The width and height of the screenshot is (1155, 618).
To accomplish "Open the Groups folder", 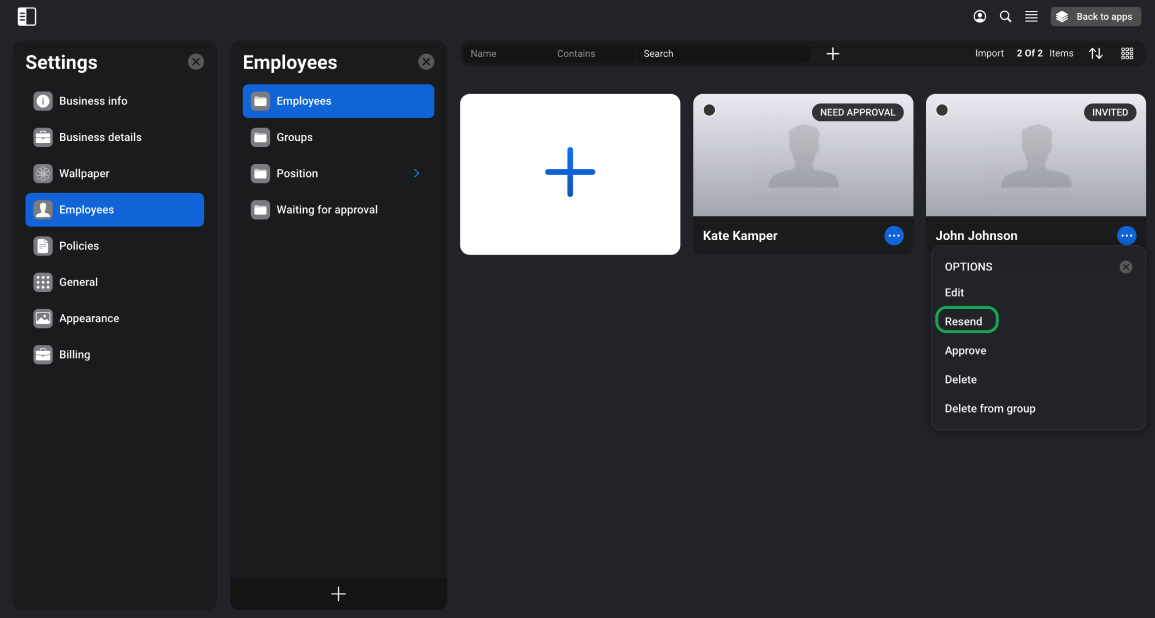I will coord(339,137).
